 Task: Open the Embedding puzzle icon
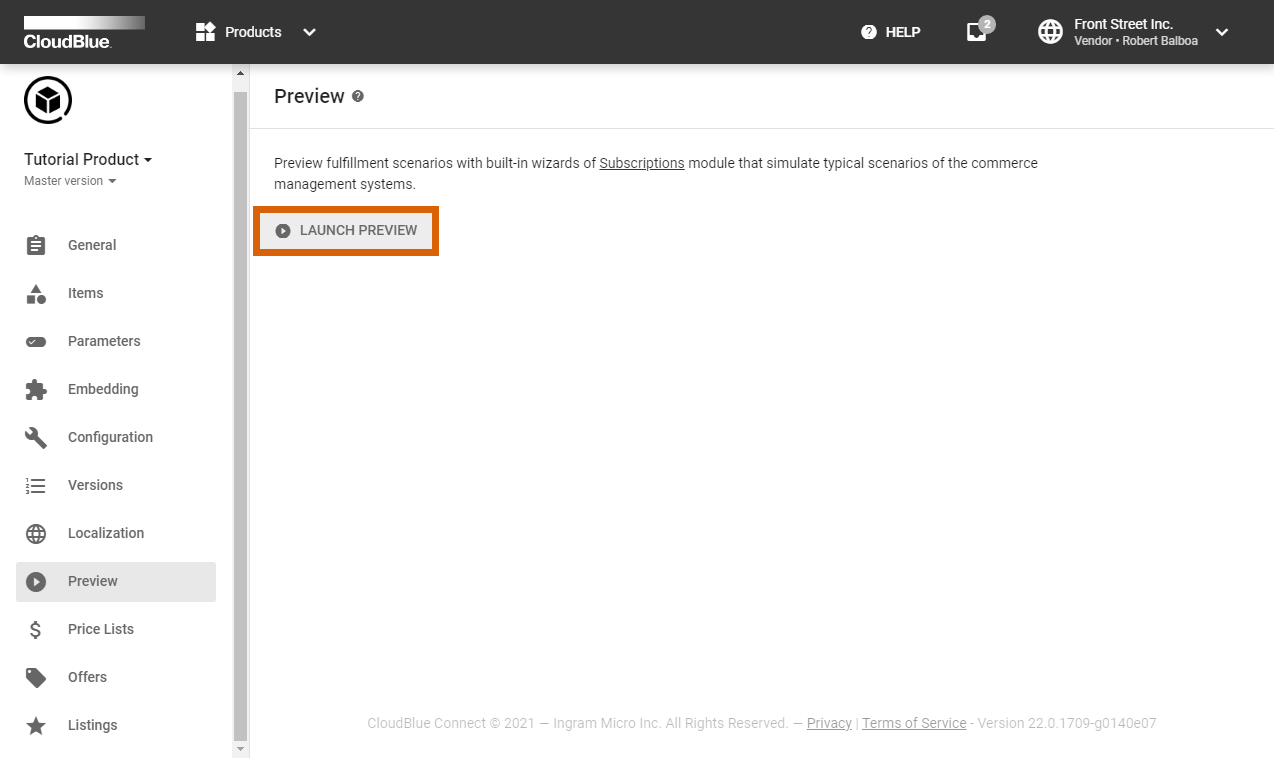tap(38, 389)
